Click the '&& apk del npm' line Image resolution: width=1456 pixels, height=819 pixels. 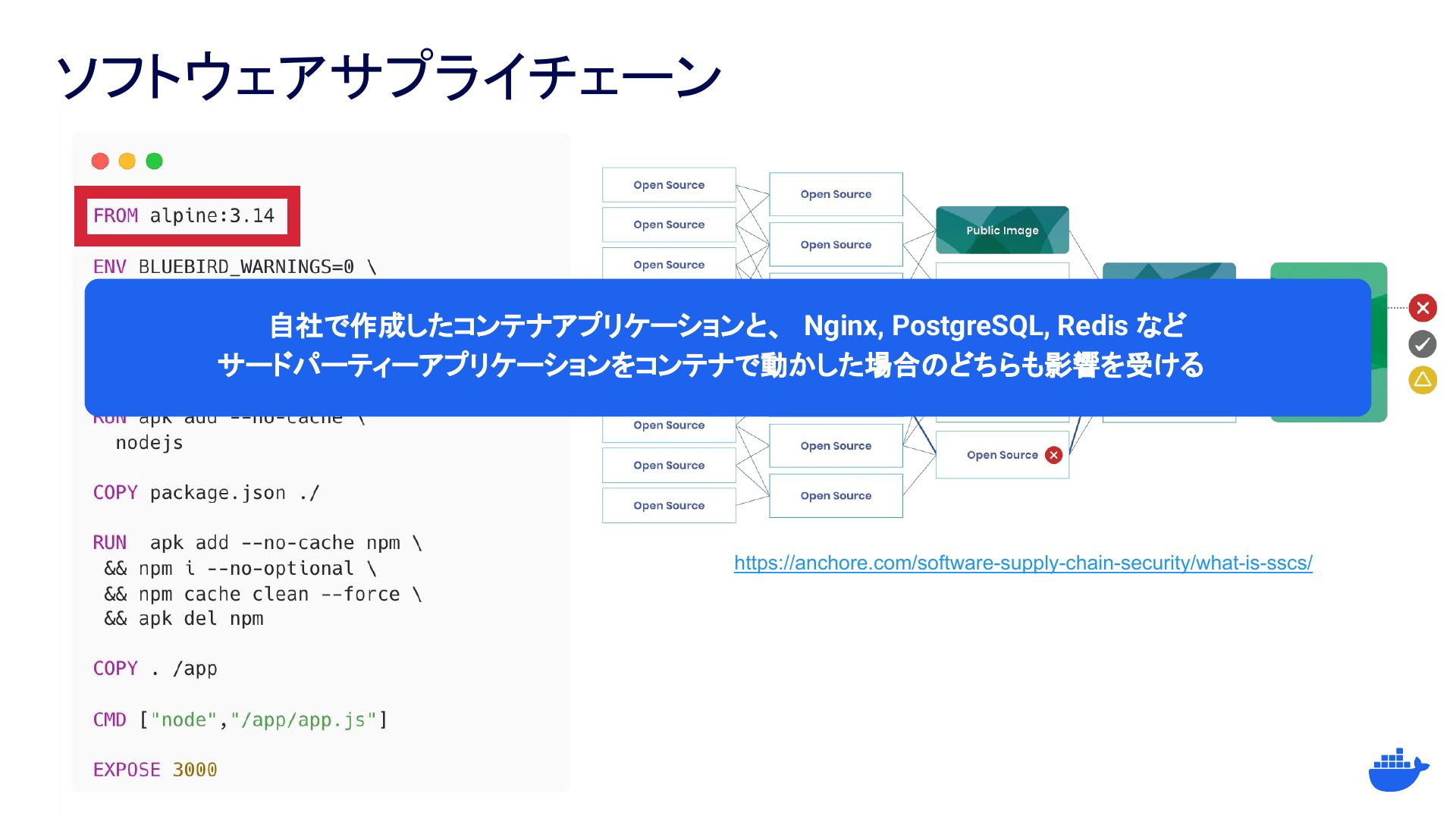point(184,619)
